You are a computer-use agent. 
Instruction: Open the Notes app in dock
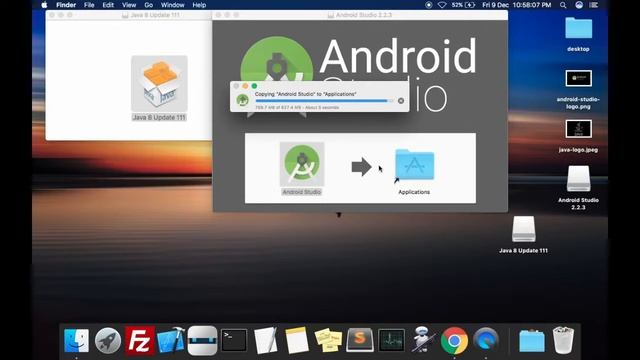click(297, 340)
